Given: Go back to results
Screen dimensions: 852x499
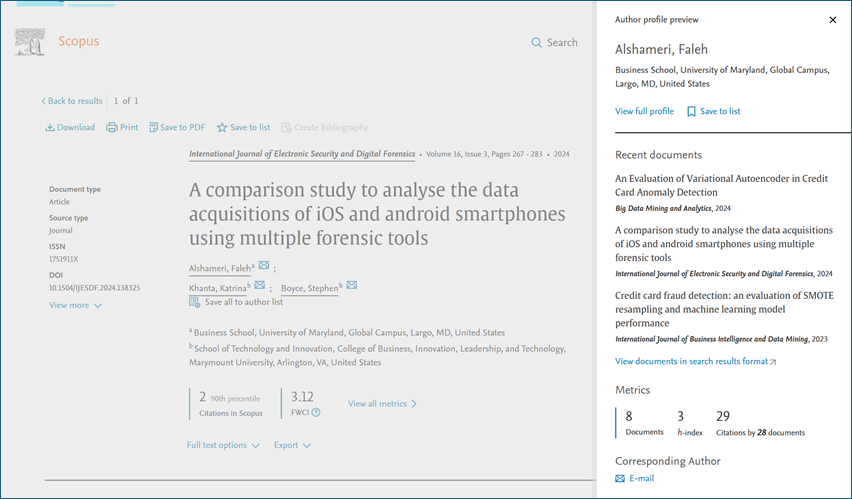Looking at the screenshot, I should 72,101.
